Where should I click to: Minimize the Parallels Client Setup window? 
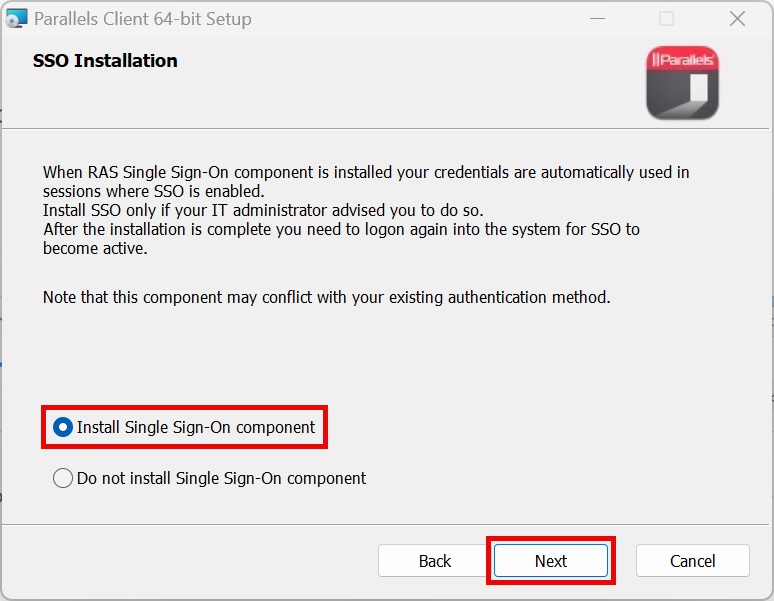point(596,19)
